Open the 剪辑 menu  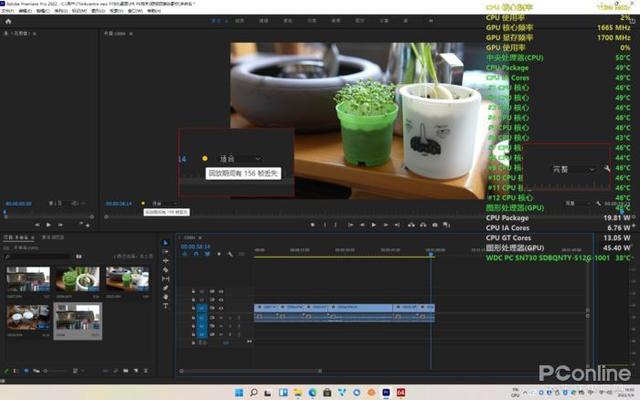(42, 11)
